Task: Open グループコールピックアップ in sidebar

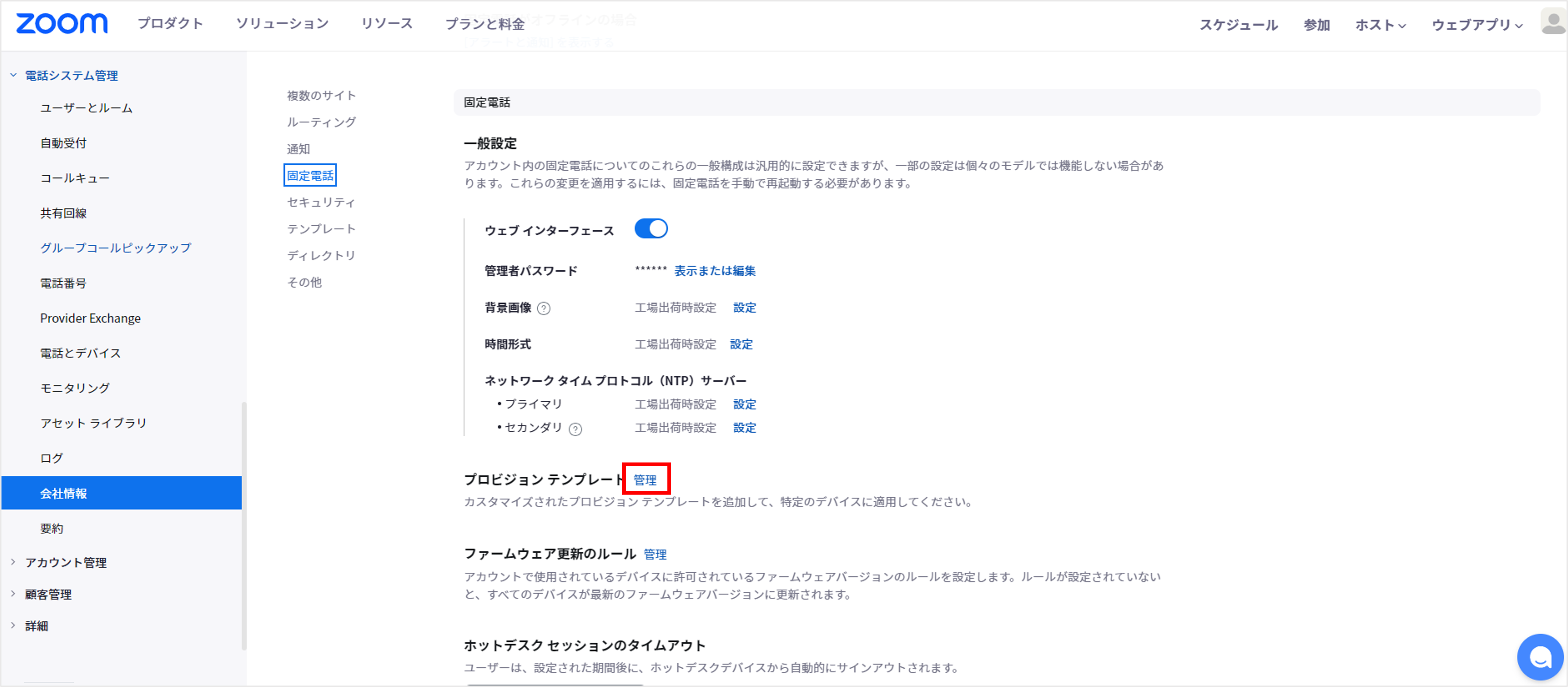Action: tap(115, 248)
